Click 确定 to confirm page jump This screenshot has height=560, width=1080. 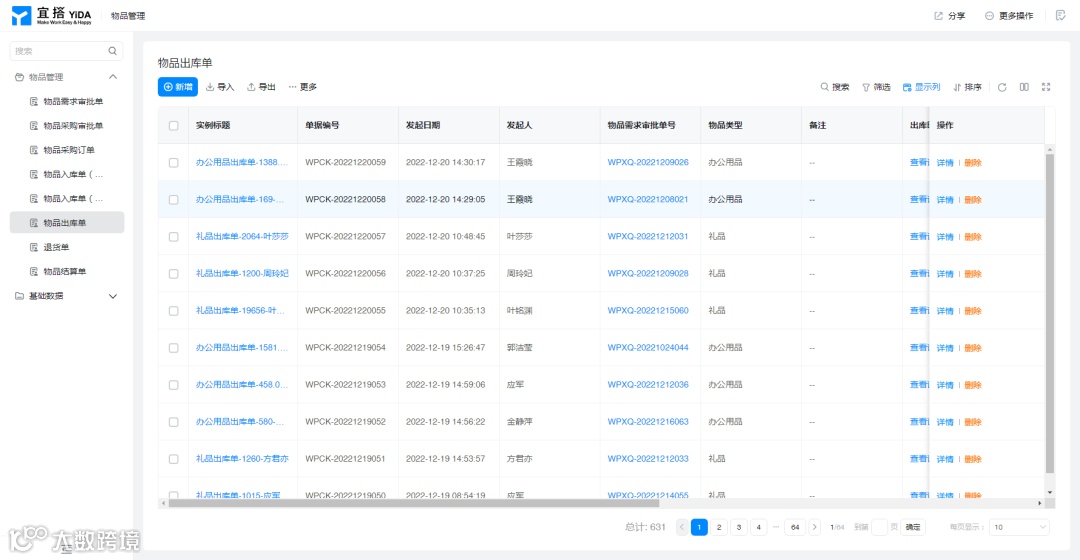(913, 527)
